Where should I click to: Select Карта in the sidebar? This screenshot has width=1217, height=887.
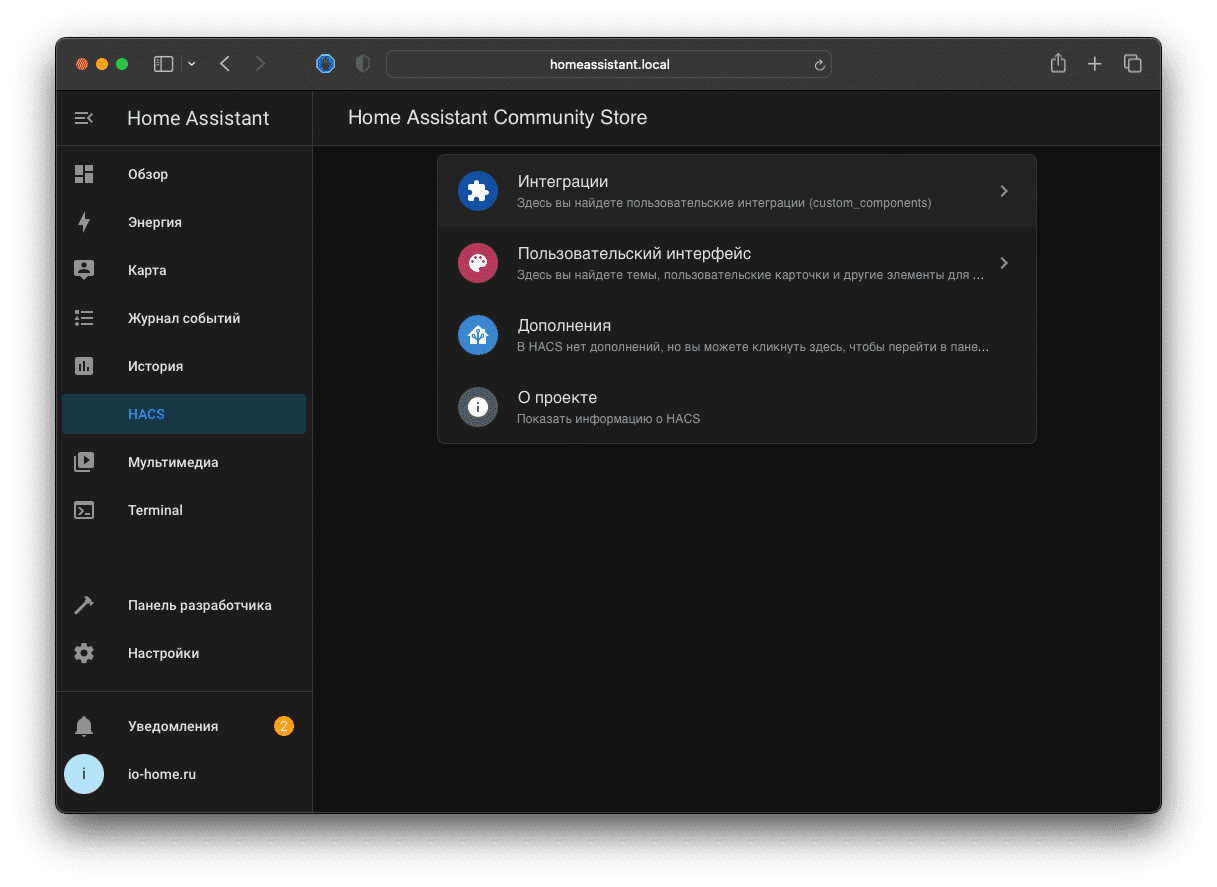(x=184, y=270)
